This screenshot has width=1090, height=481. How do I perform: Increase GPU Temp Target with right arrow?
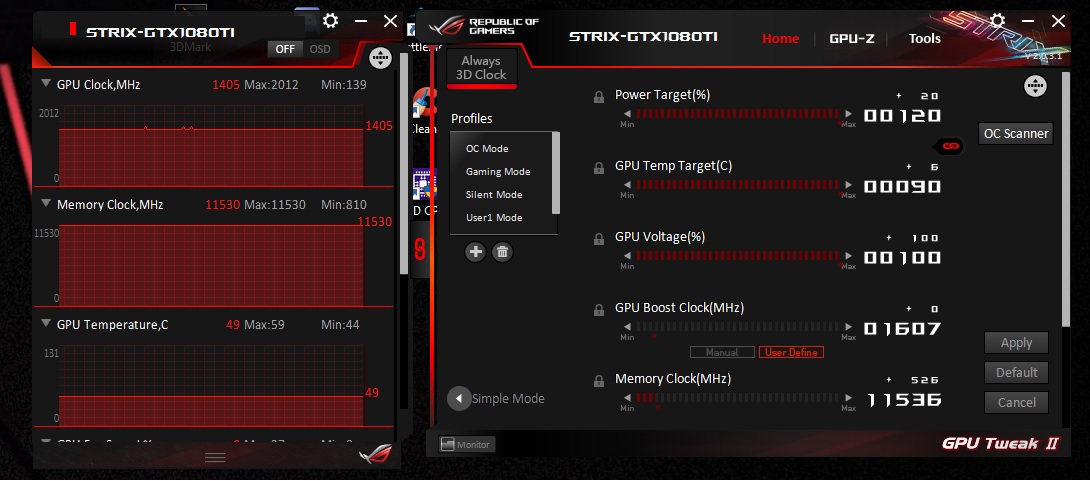848,185
